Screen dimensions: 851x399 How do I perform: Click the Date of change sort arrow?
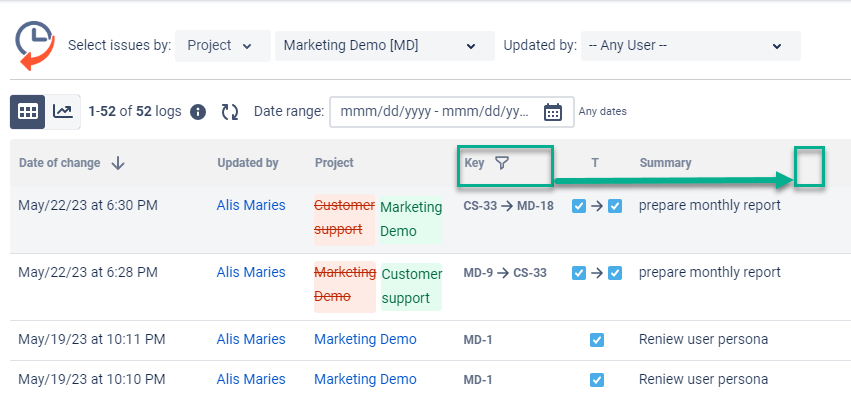[118, 163]
